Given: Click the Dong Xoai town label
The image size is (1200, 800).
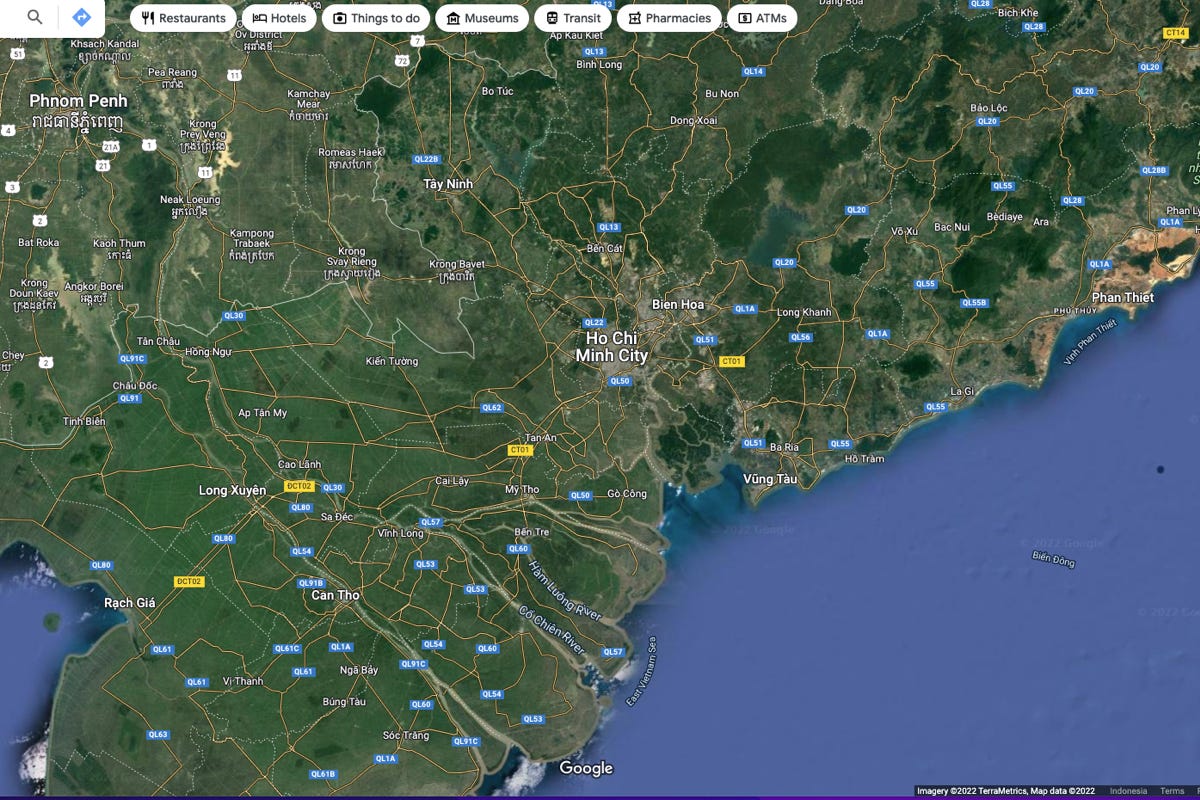Looking at the screenshot, I should 694,120.
